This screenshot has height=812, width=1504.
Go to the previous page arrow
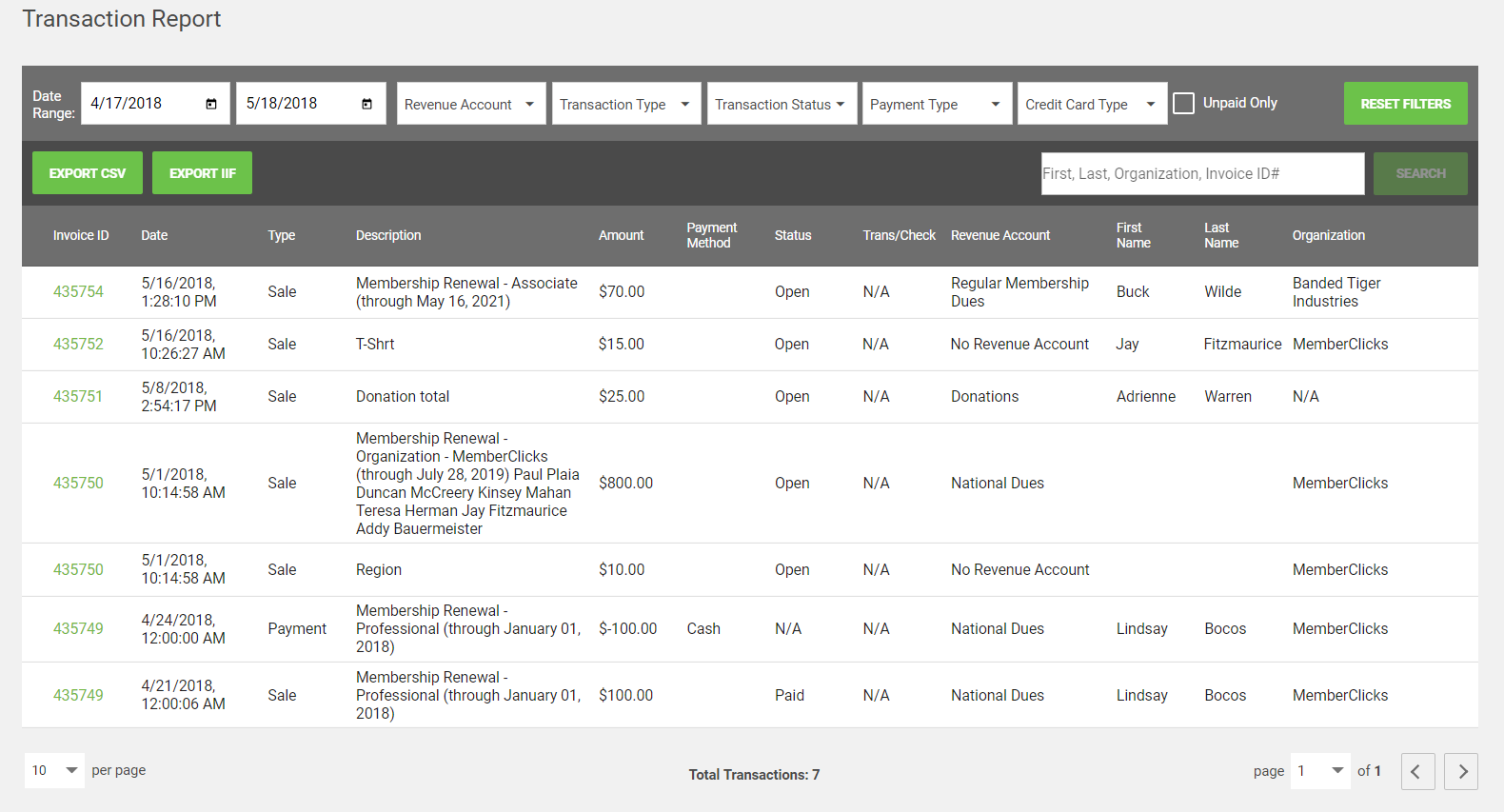[x=1416, y=771]
